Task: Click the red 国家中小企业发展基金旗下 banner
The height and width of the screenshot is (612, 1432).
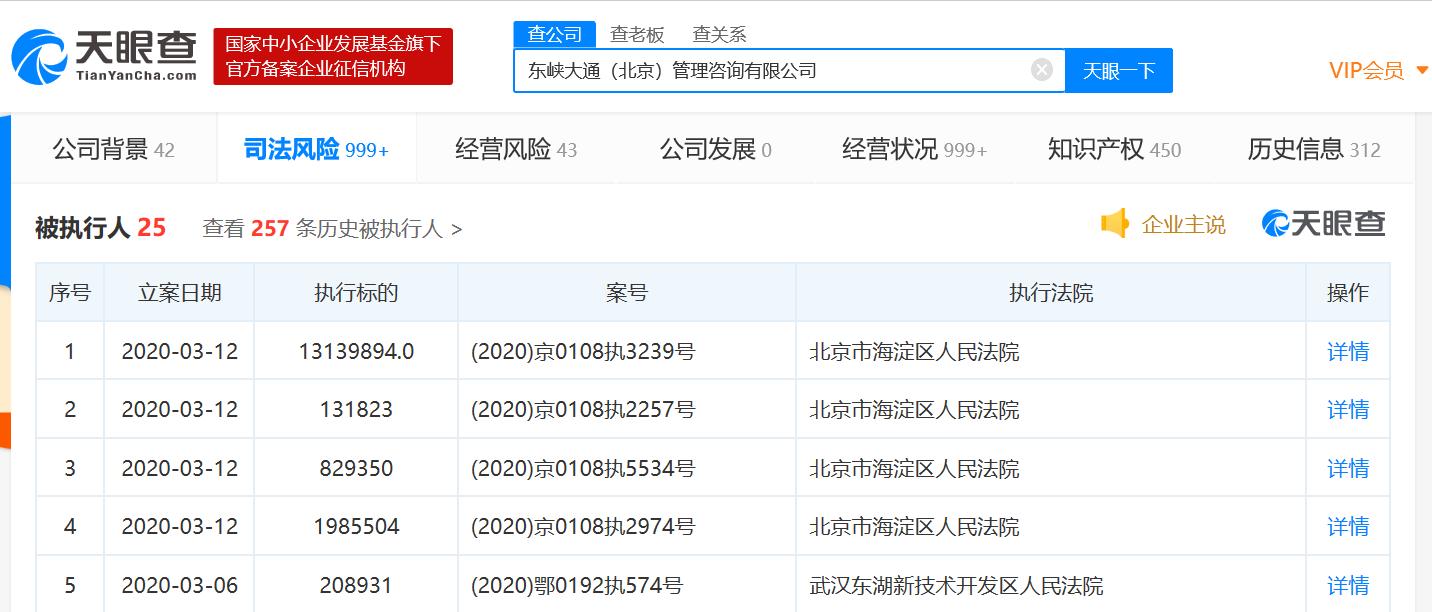Action: pyautogui.click(x=333, y=57)
